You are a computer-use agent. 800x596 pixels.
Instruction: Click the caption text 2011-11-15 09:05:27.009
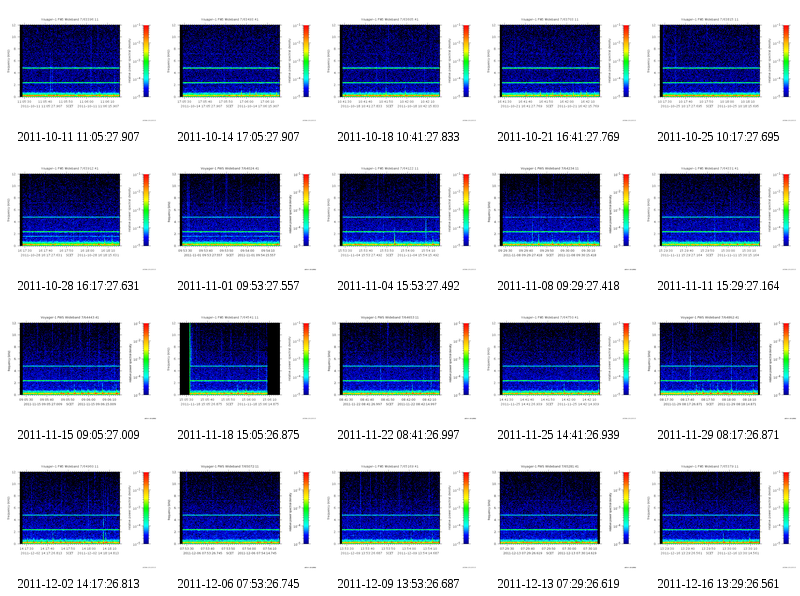(79, 435)
